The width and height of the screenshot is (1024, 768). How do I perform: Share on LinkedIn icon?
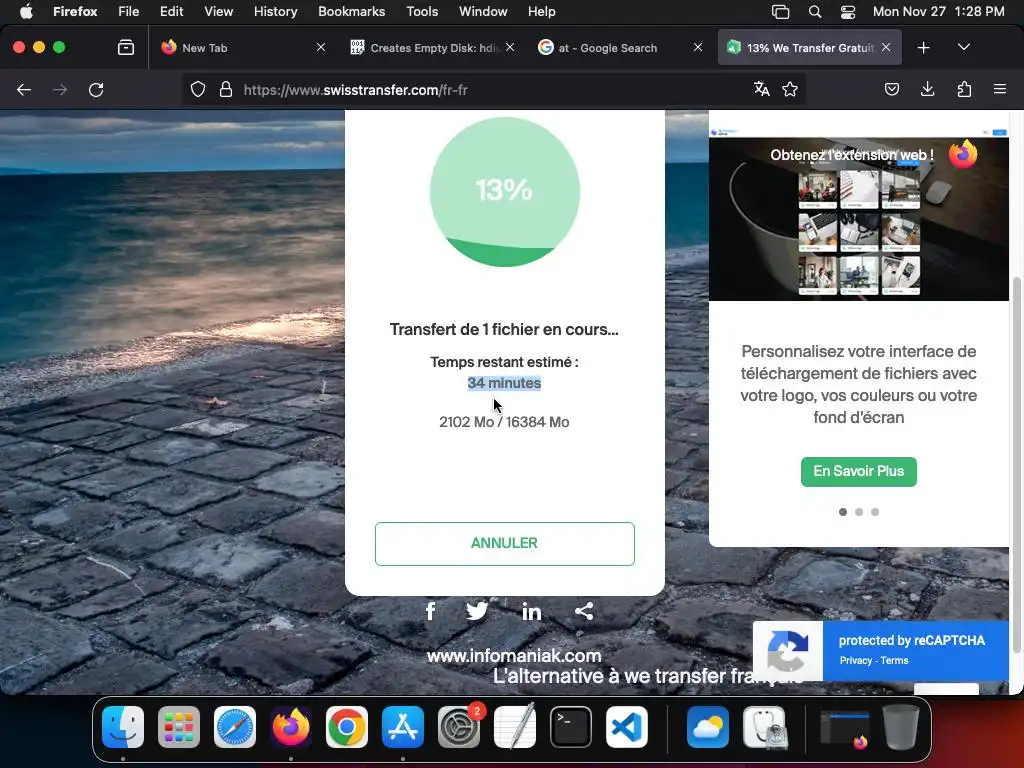[x=532, y=611]
